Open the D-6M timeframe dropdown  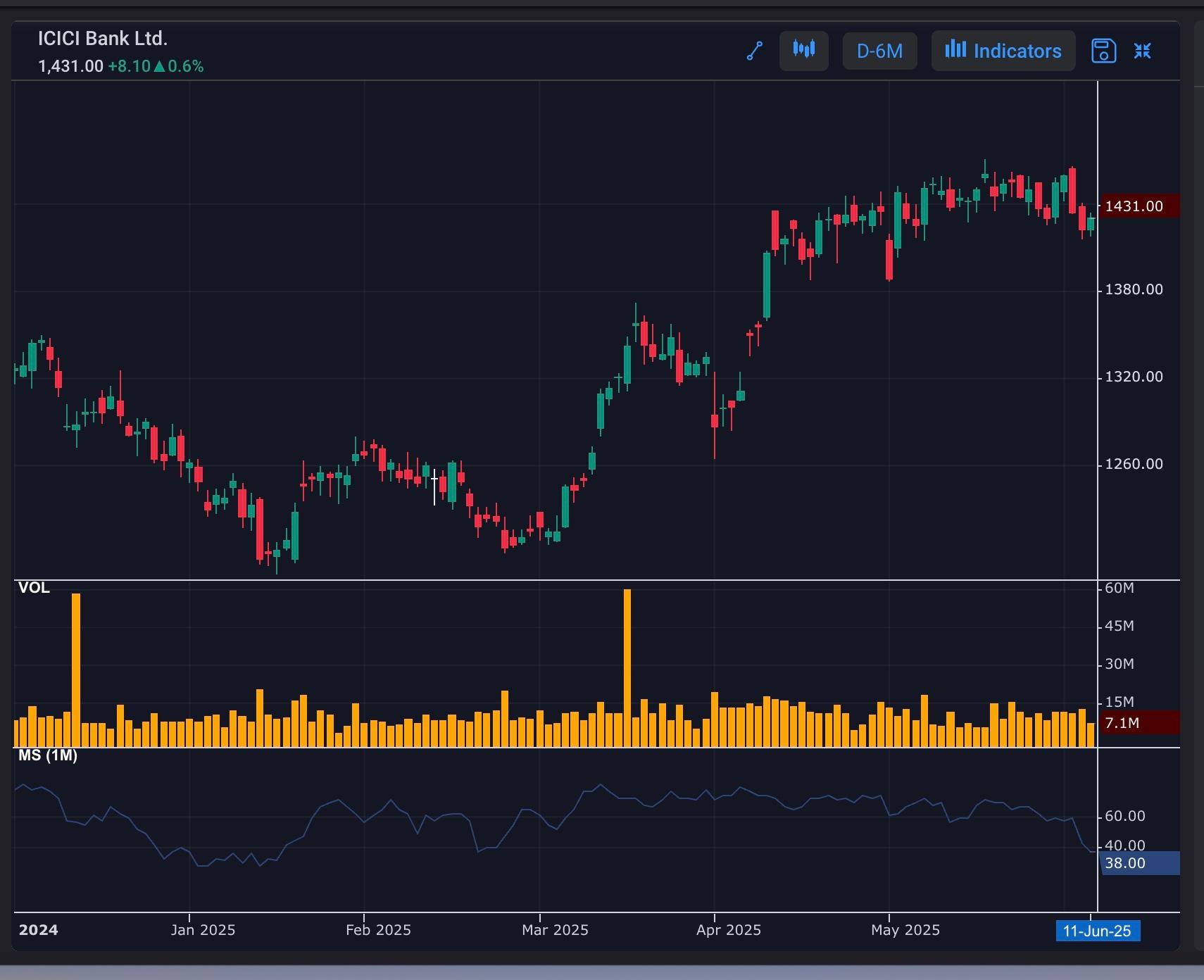(x=879, y=51)
